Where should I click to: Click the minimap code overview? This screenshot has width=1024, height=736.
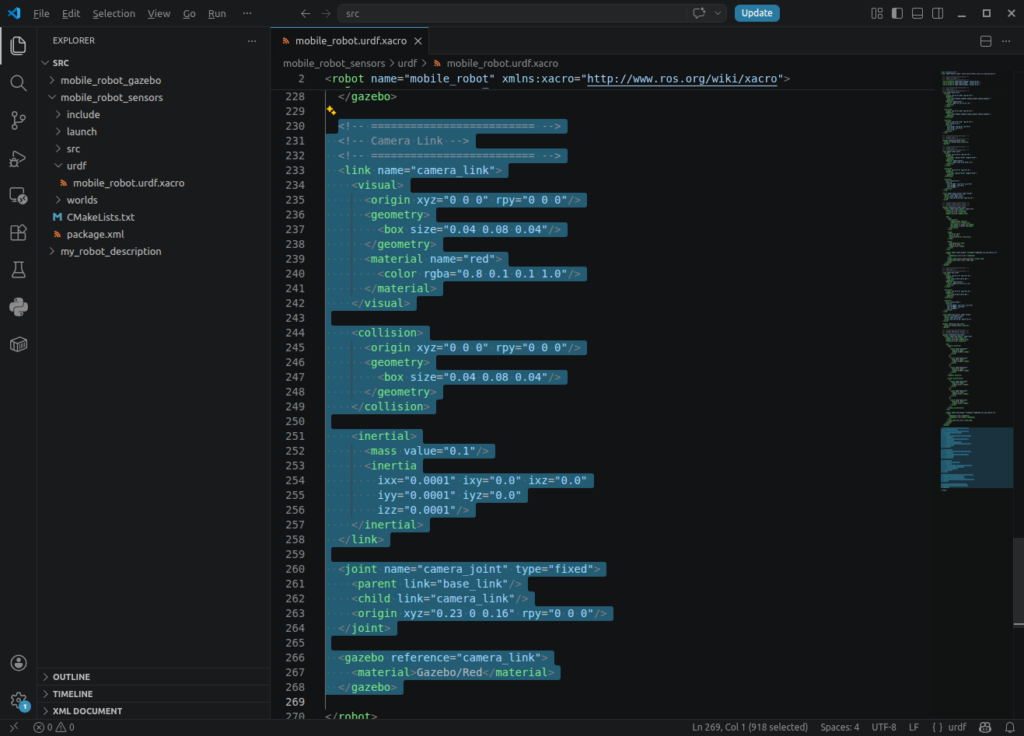976,281
